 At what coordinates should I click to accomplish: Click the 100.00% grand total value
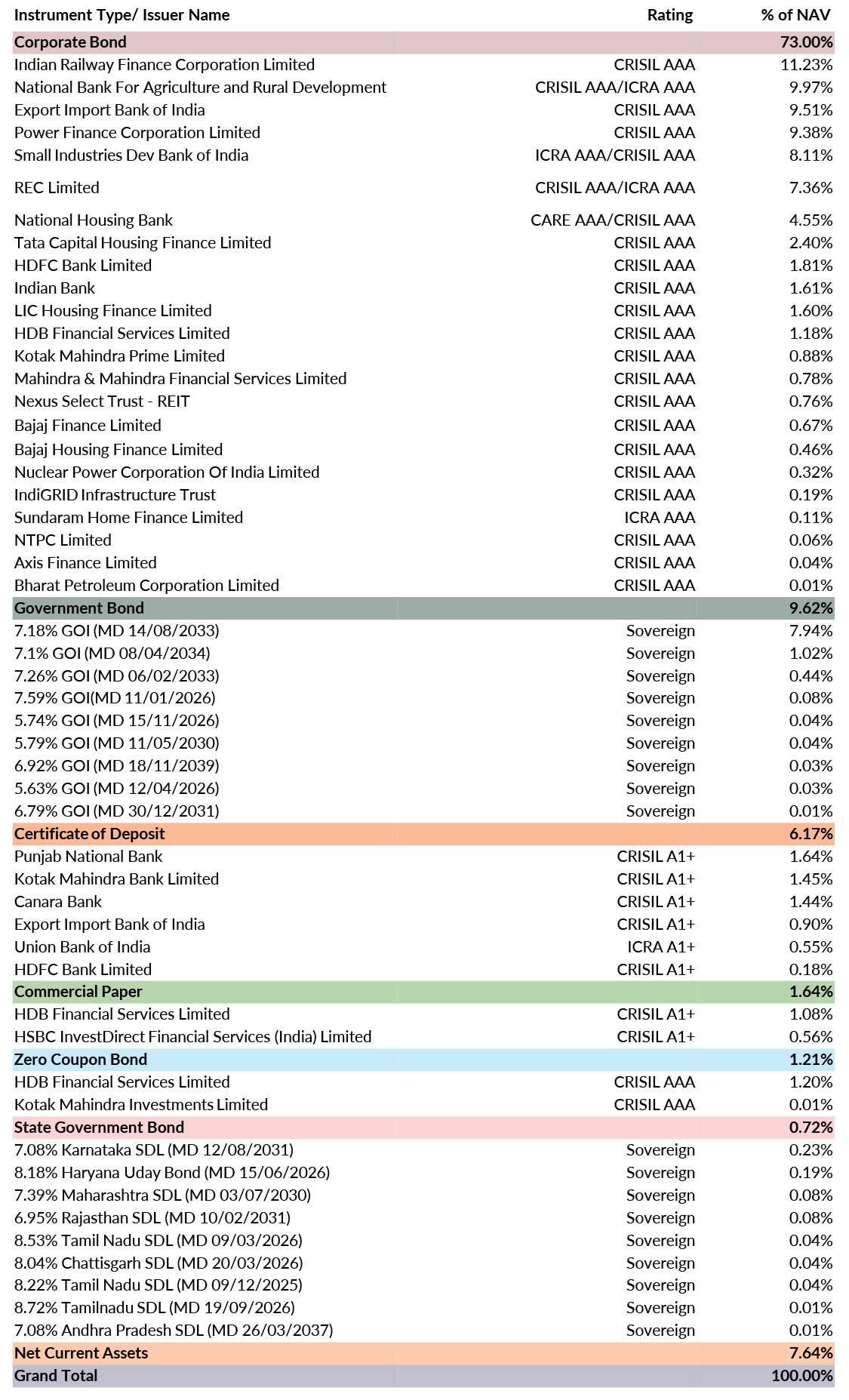point(801,1376)
